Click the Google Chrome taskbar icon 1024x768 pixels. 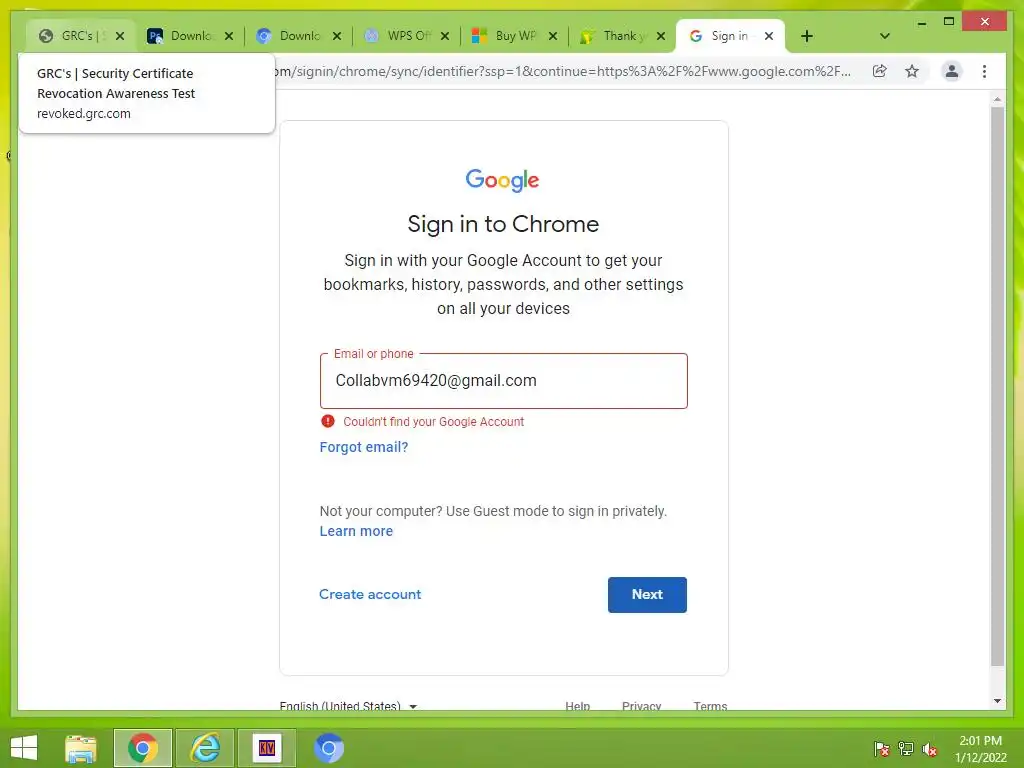(x=143, y=748)
